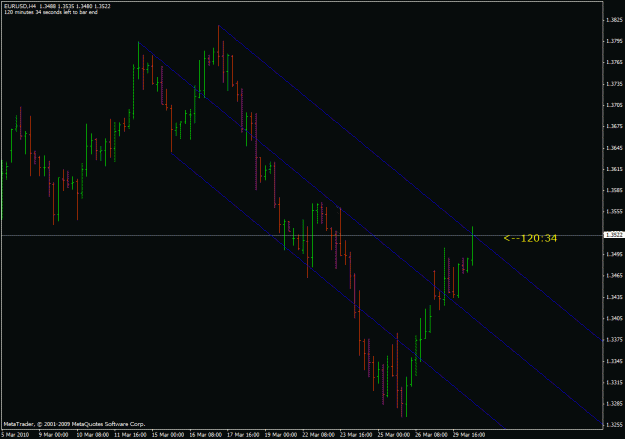This screenshot has height=439, width=625.
Task: Click the '10 Mar 08:00' time axis label
Action: click(92, 435)
